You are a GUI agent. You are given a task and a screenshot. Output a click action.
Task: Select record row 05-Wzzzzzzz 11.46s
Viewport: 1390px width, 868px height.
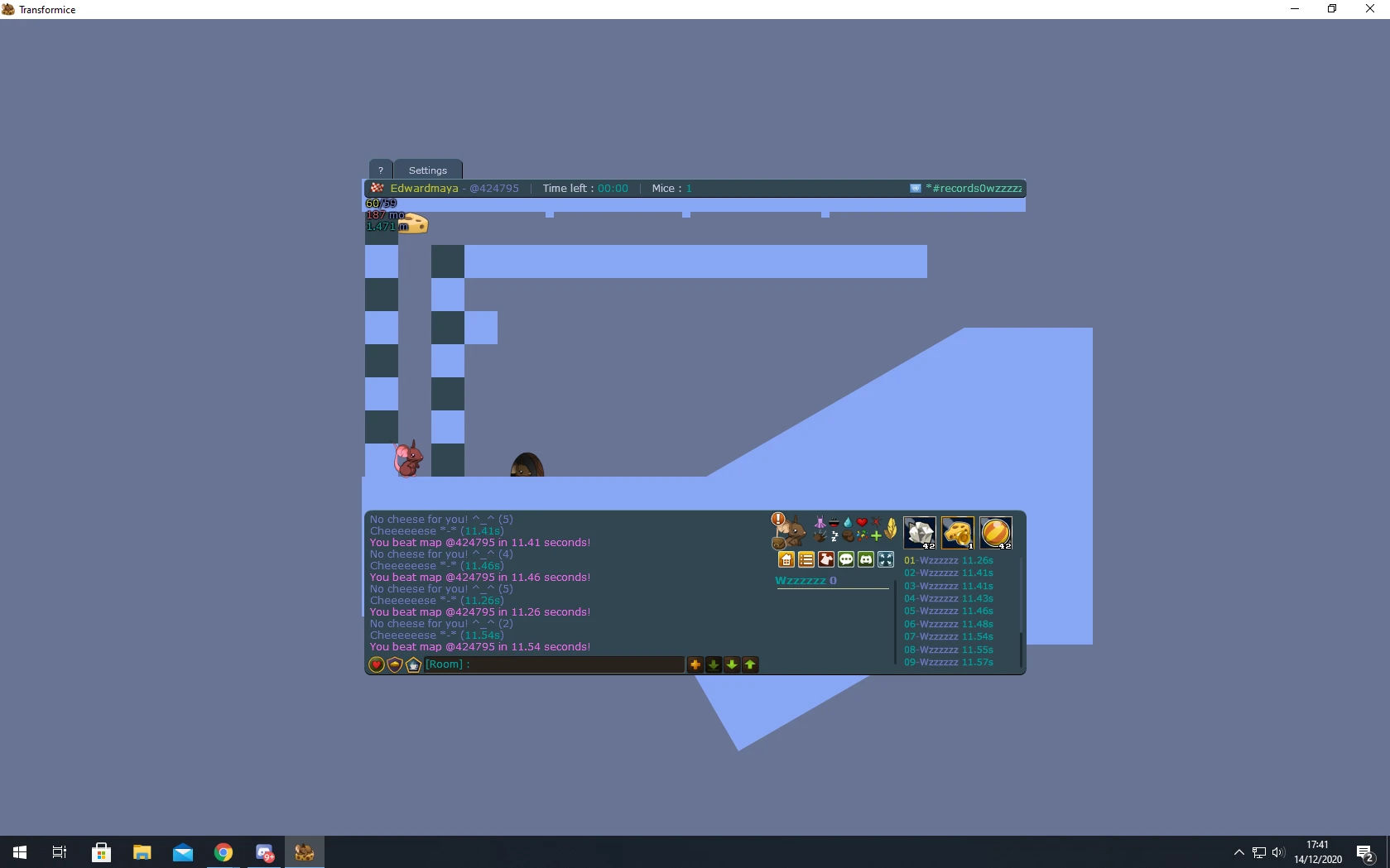pos(949,611)
